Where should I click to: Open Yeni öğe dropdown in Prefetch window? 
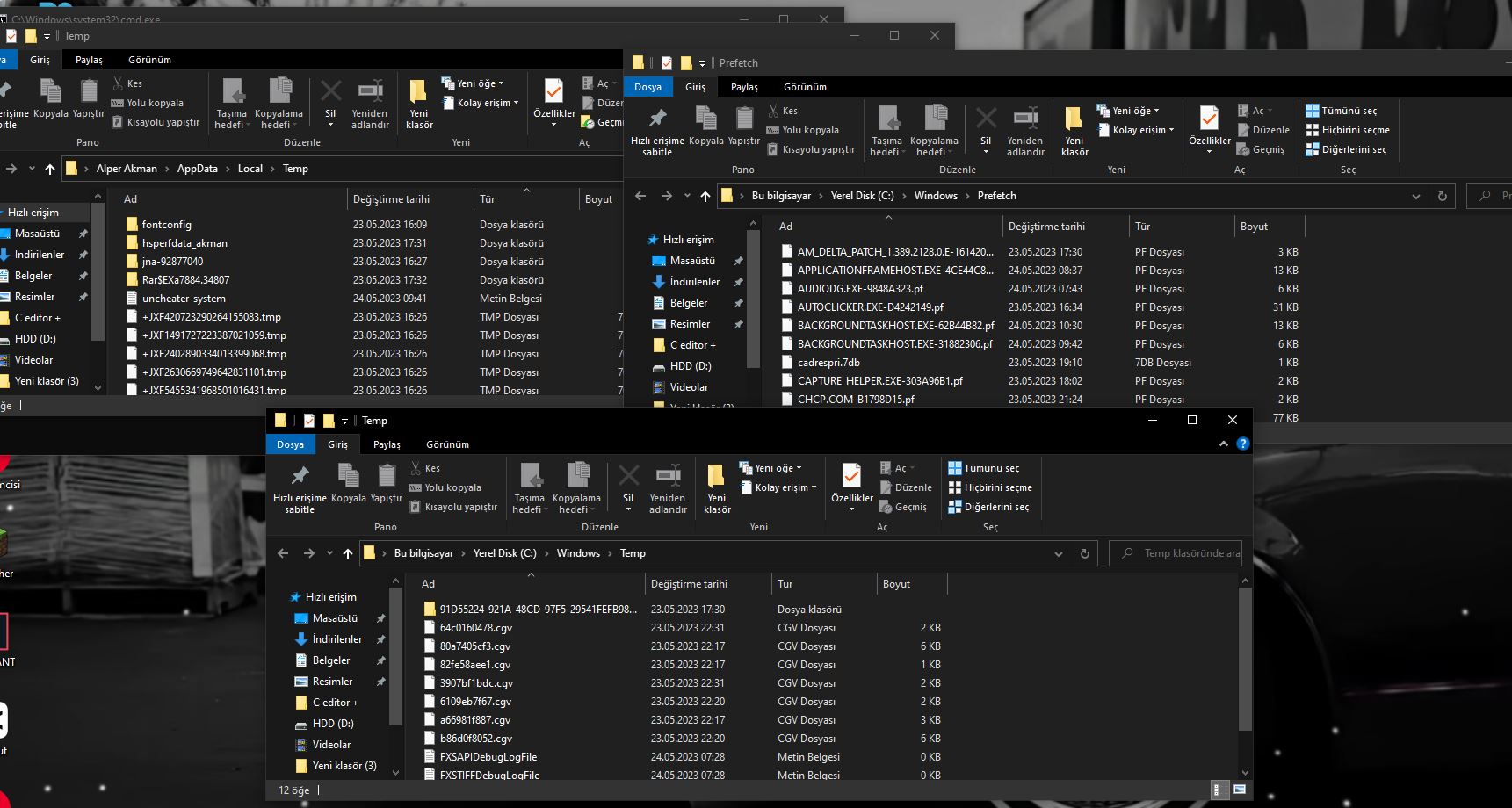click(1128, 111)
